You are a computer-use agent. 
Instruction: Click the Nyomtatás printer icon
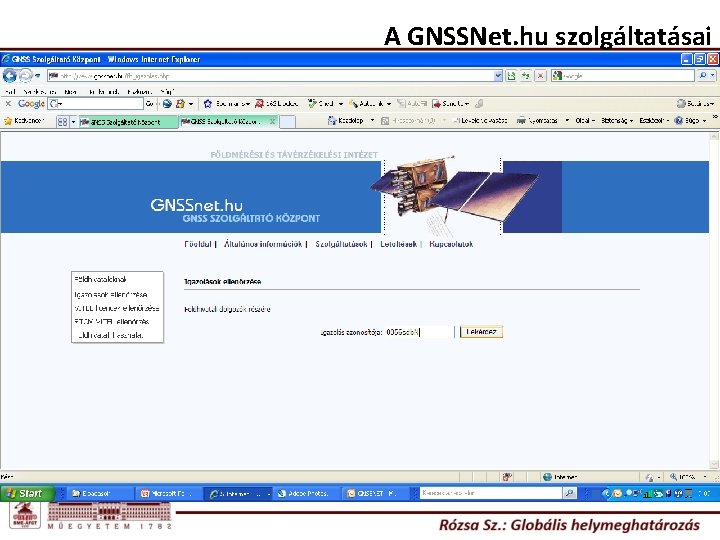click(521, 121)
